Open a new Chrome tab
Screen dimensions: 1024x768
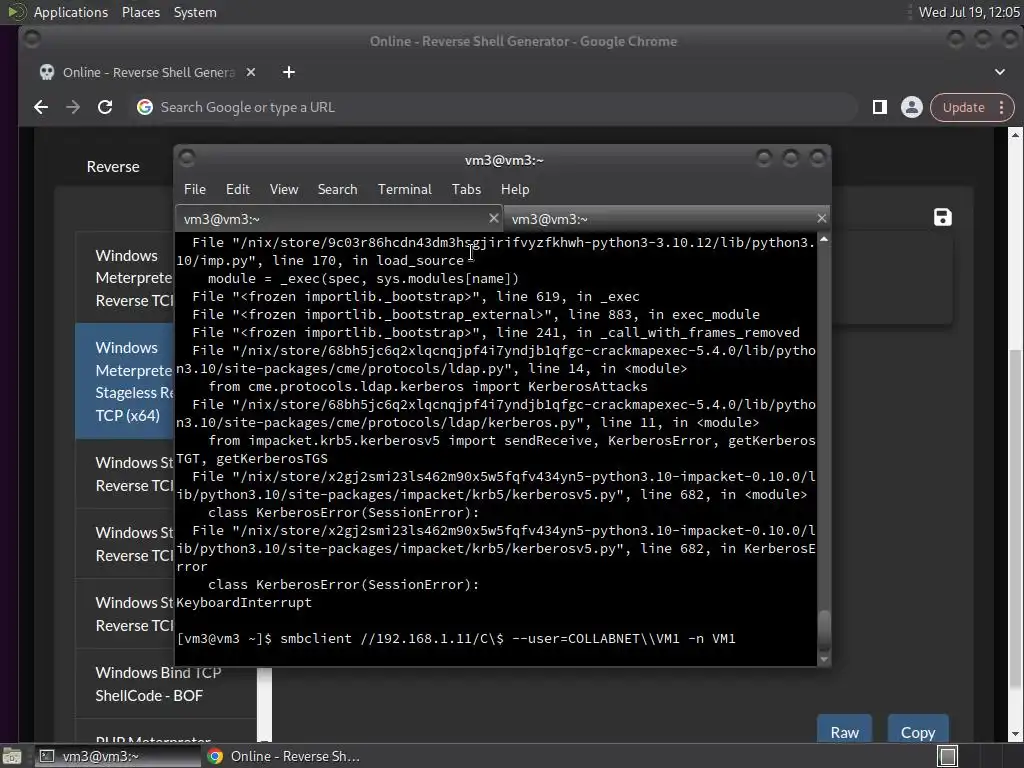pos(289,72)
